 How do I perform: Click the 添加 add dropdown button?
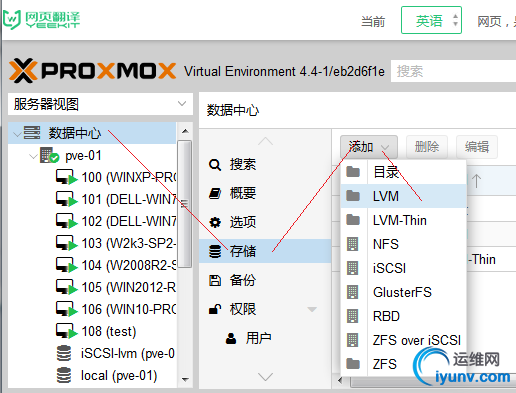coord(369,147)
